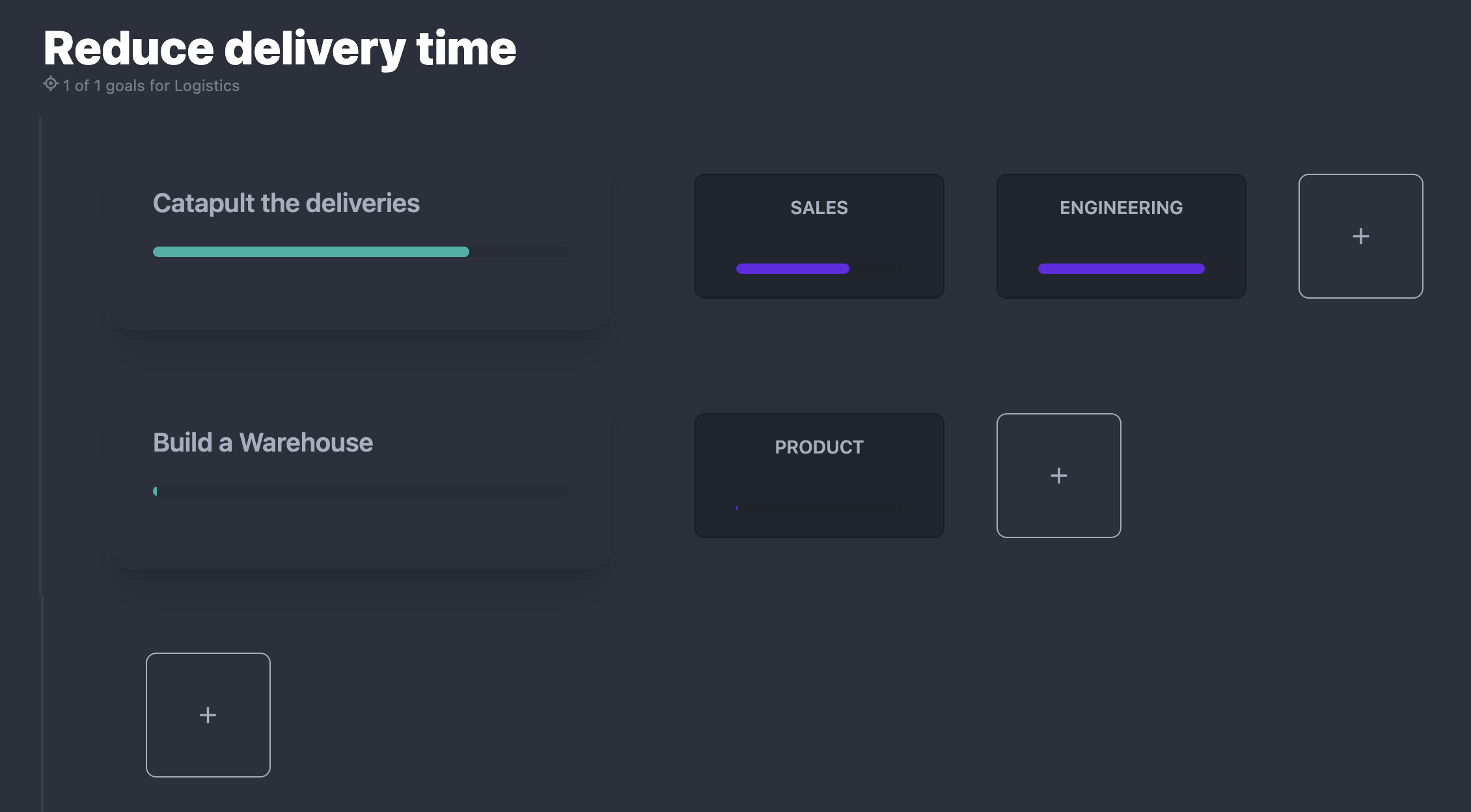The height and width of the screenshot is (812, 1471).
Task: Click the PRODUCT card progress bar
Action: pos(819,507)
